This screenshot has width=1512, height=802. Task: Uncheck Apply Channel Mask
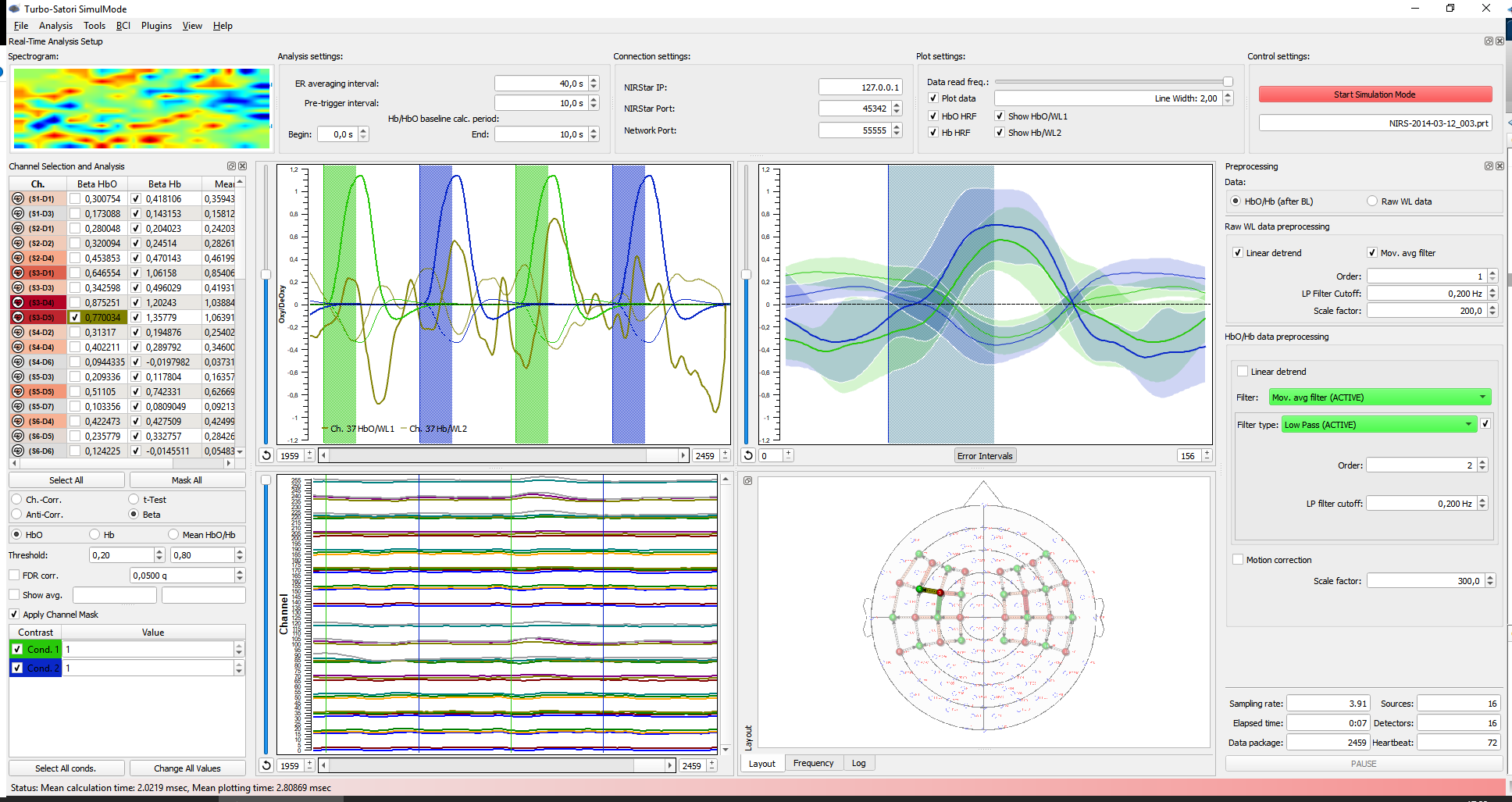[14, 615]
